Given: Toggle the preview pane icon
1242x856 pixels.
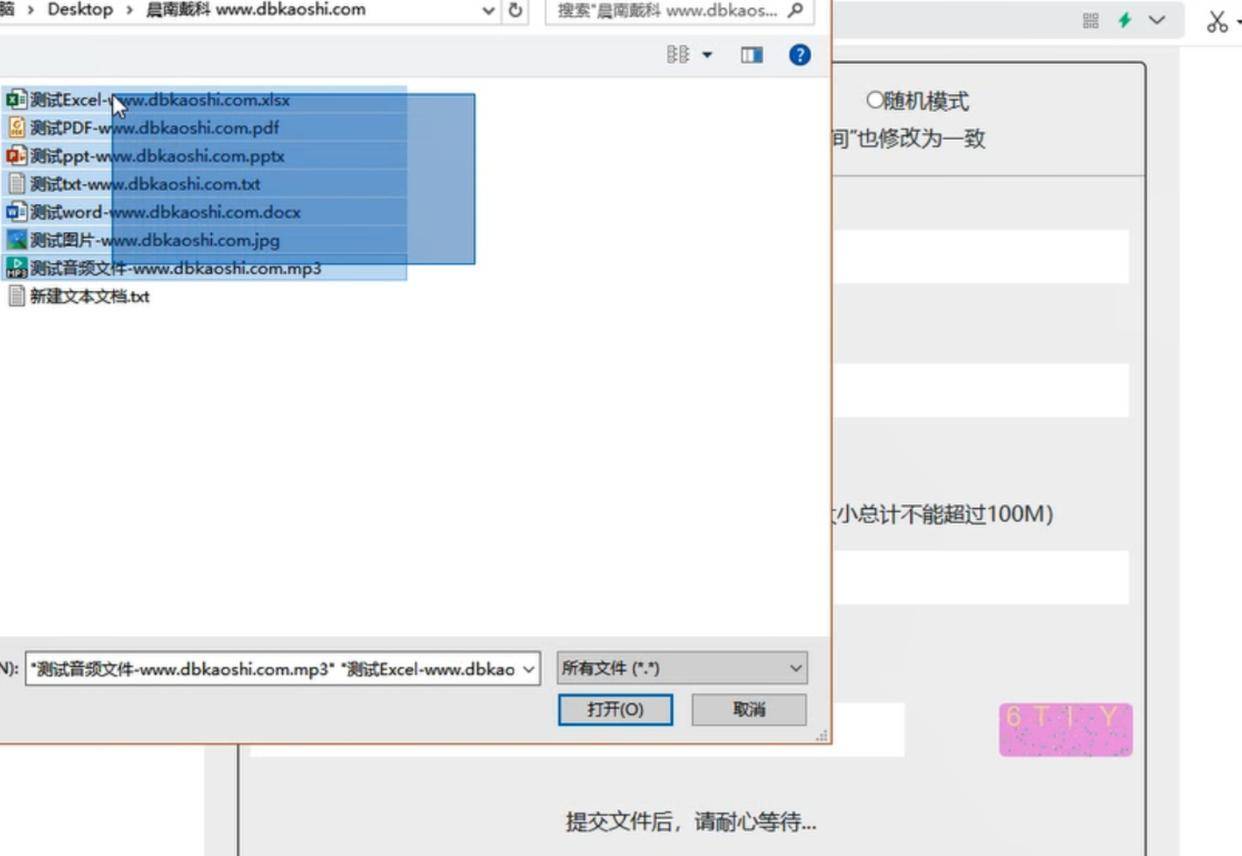Looking at the screenshot, I should click(x=752, y=55).
